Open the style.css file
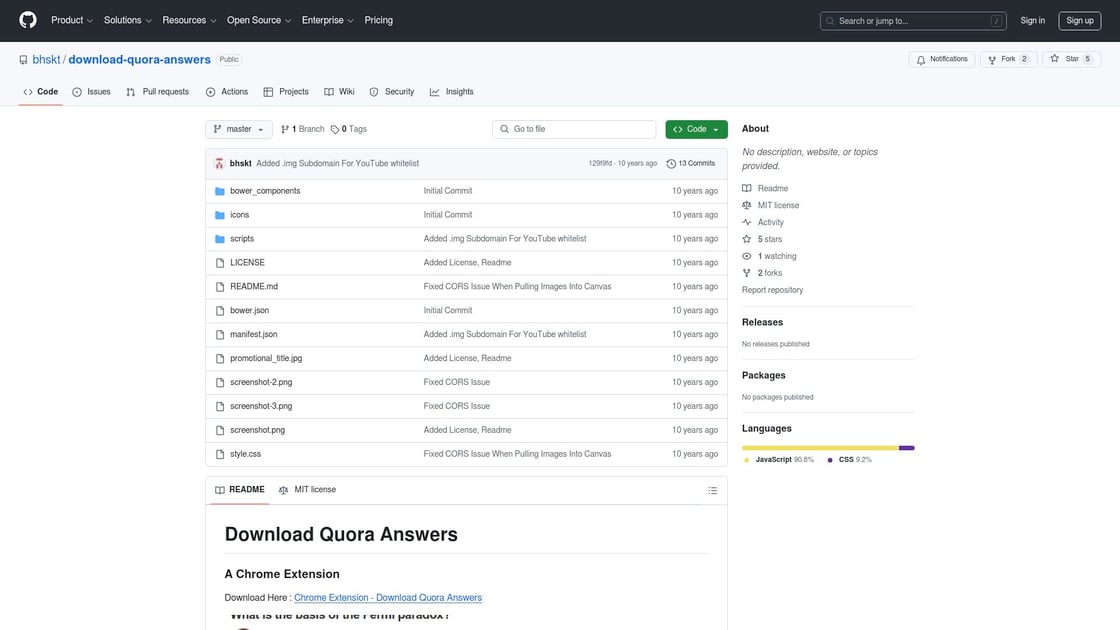Screen dimensions: 1120x630 tap(245, 454)
